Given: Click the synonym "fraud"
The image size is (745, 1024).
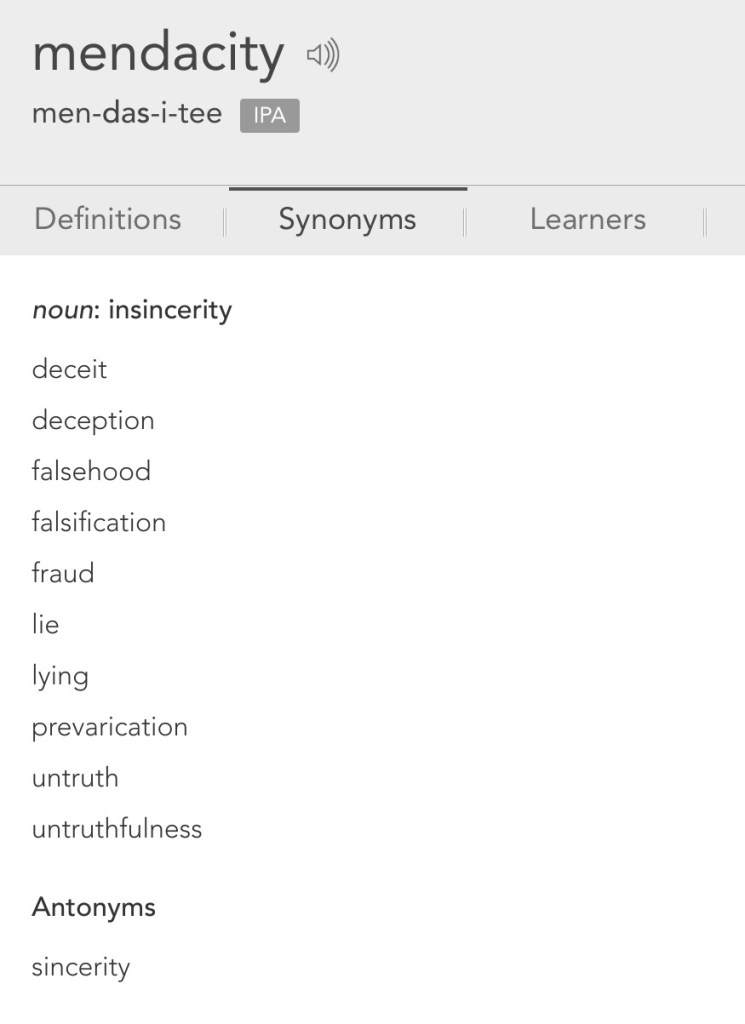Looking at the screenshot, I should coord(63,573).
